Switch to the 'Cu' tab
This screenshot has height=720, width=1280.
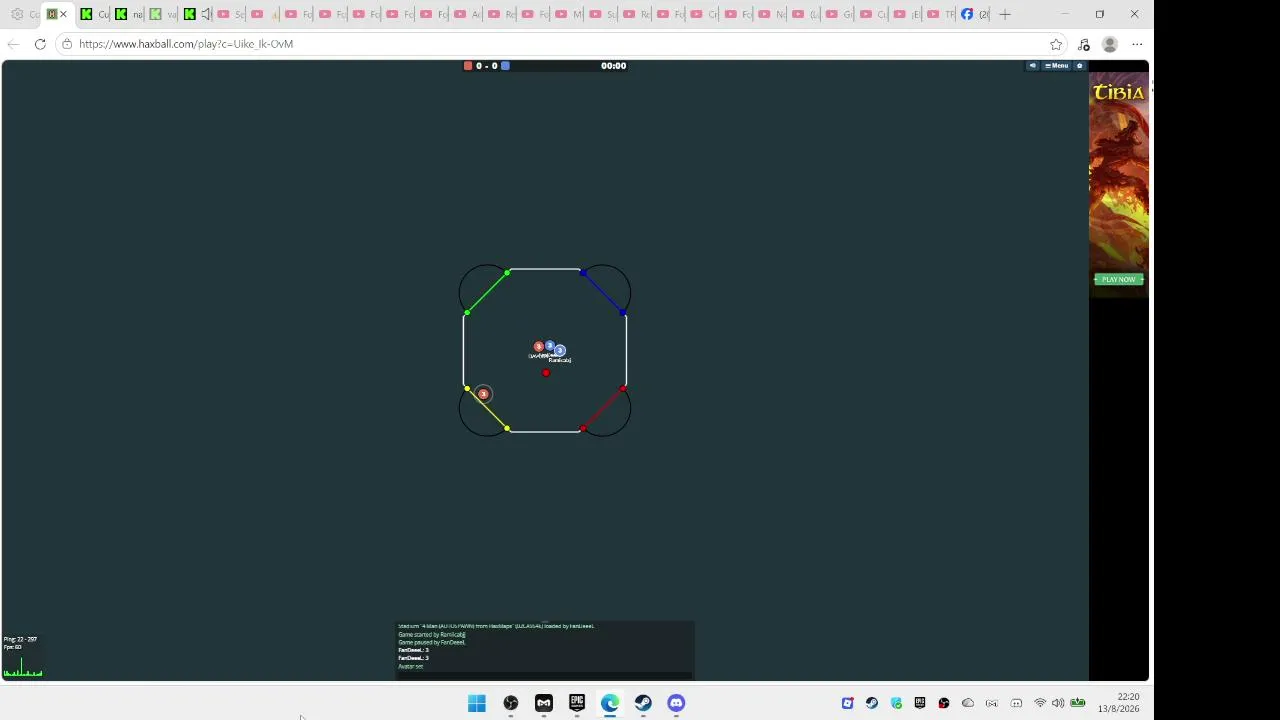[x=95, y=14]
